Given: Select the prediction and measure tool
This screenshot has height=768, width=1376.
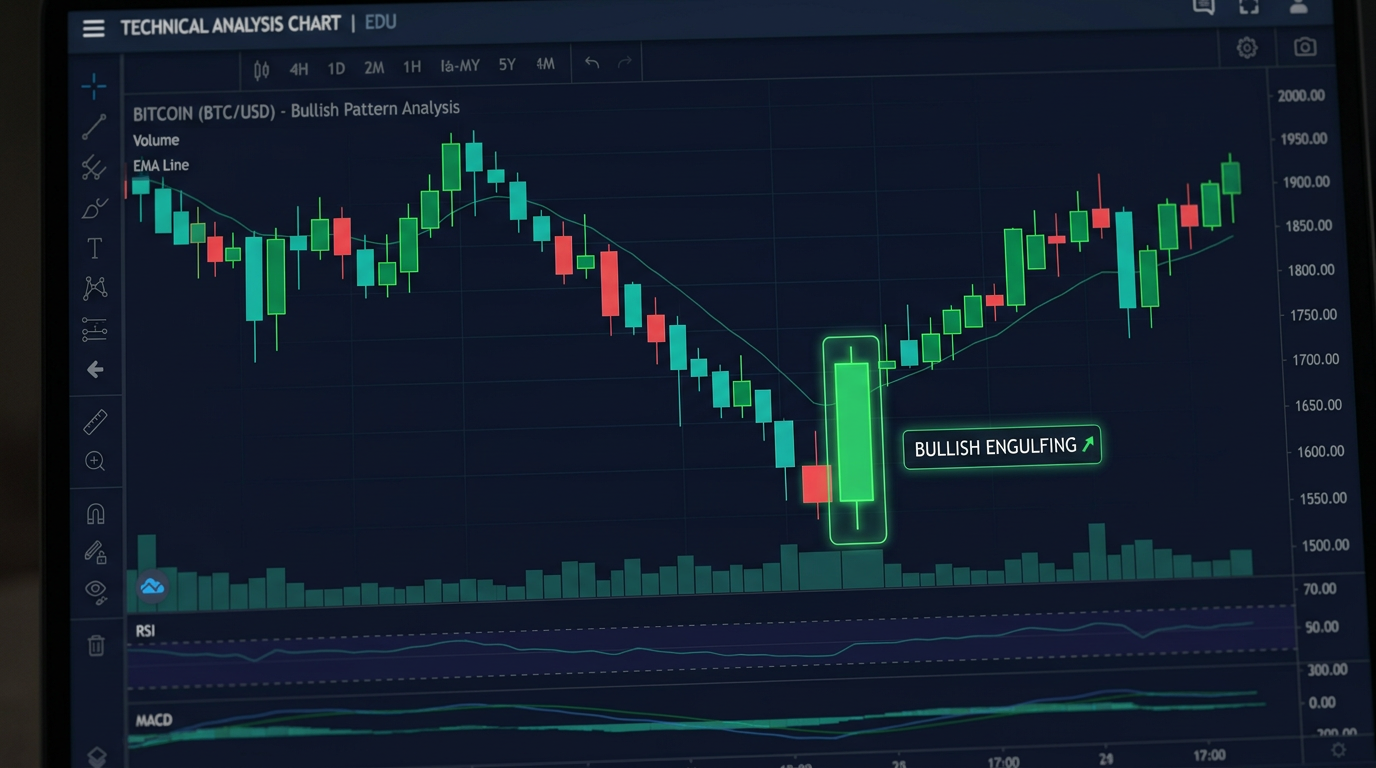Looking at the screenshot, I should (x=94, y=329).
